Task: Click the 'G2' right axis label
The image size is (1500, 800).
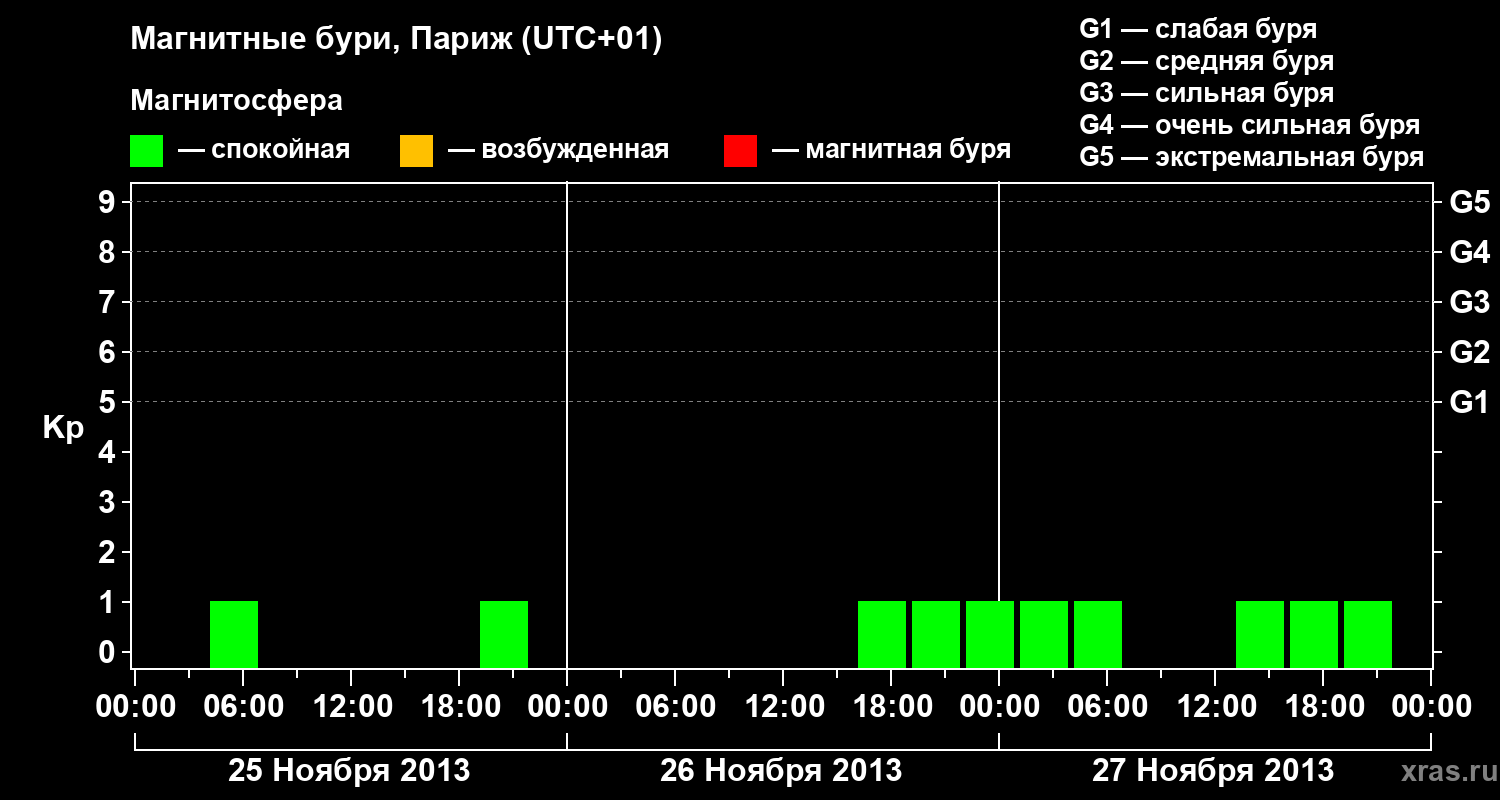Action: click(1469, 352)
